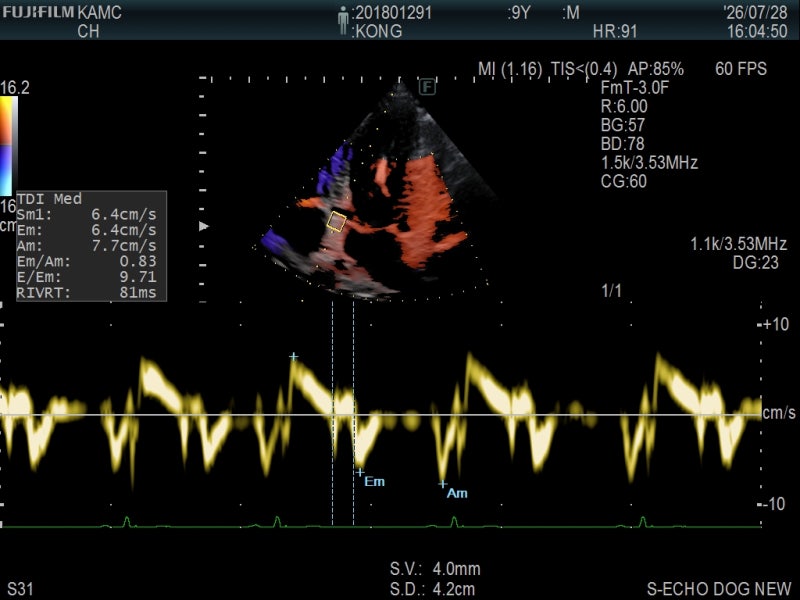This screenshot has height=600, width=800.
Task: Select the Am 7.7cm/s measurement row
Action: point(87,246)
